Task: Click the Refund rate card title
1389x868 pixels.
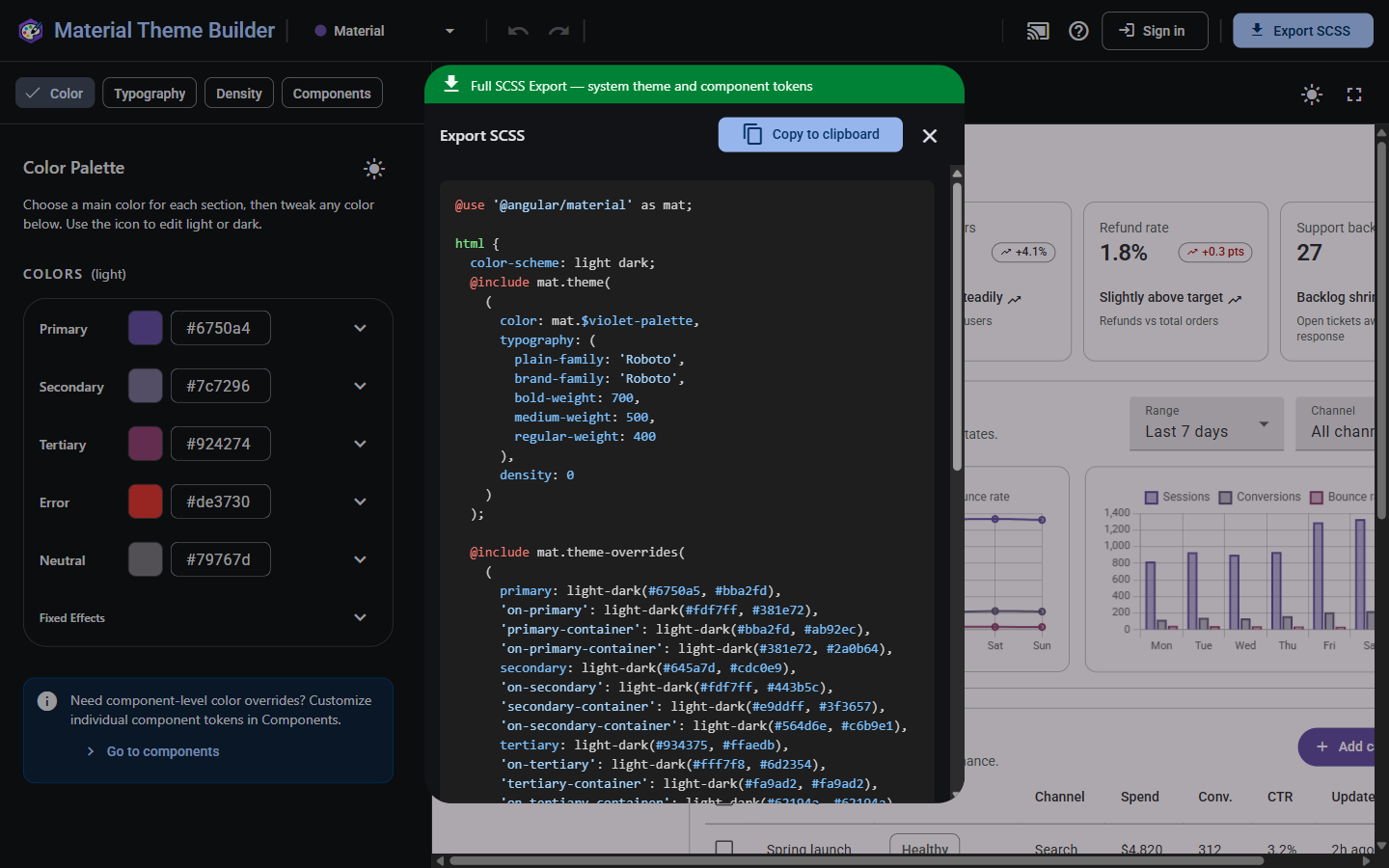Action: (x=1133, y=228)
